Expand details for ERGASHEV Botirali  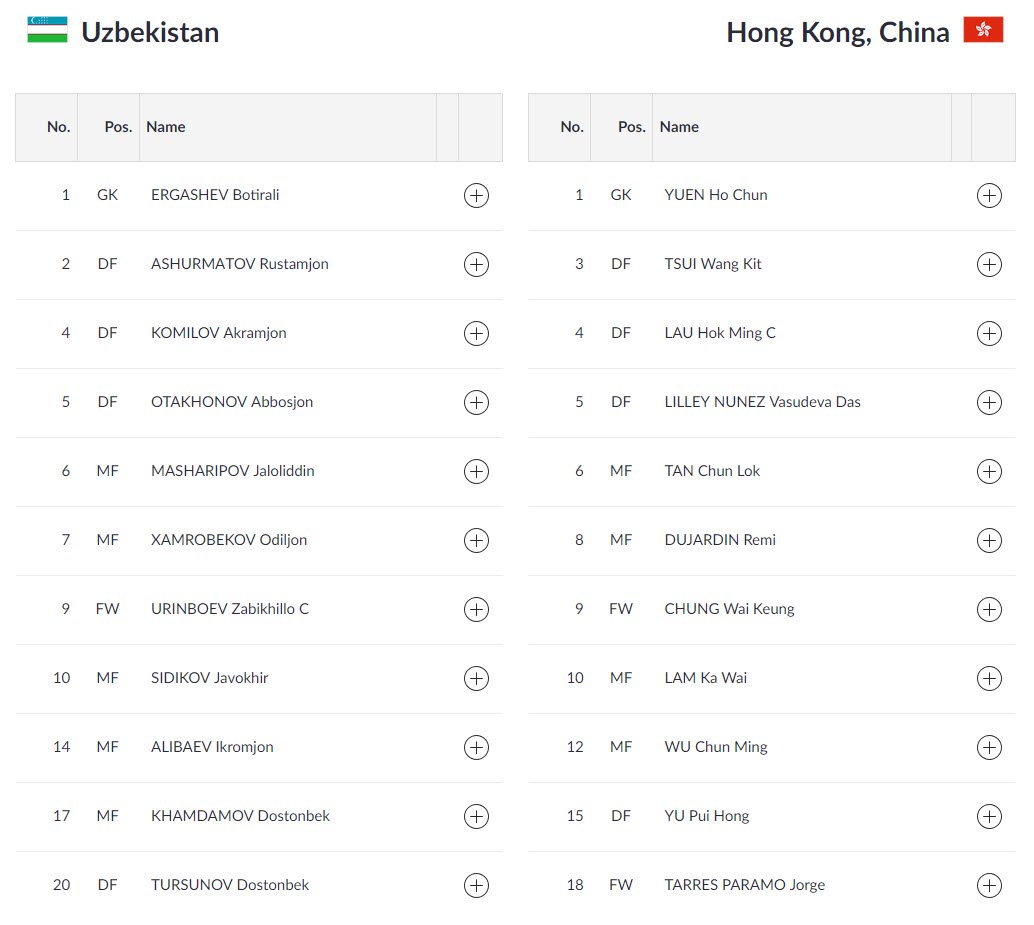476,196
